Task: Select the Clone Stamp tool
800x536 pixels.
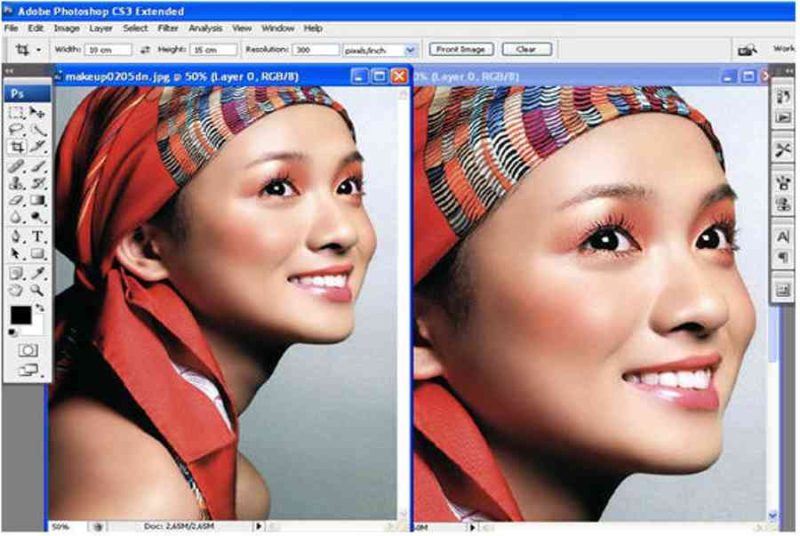Action: [17, 183]
